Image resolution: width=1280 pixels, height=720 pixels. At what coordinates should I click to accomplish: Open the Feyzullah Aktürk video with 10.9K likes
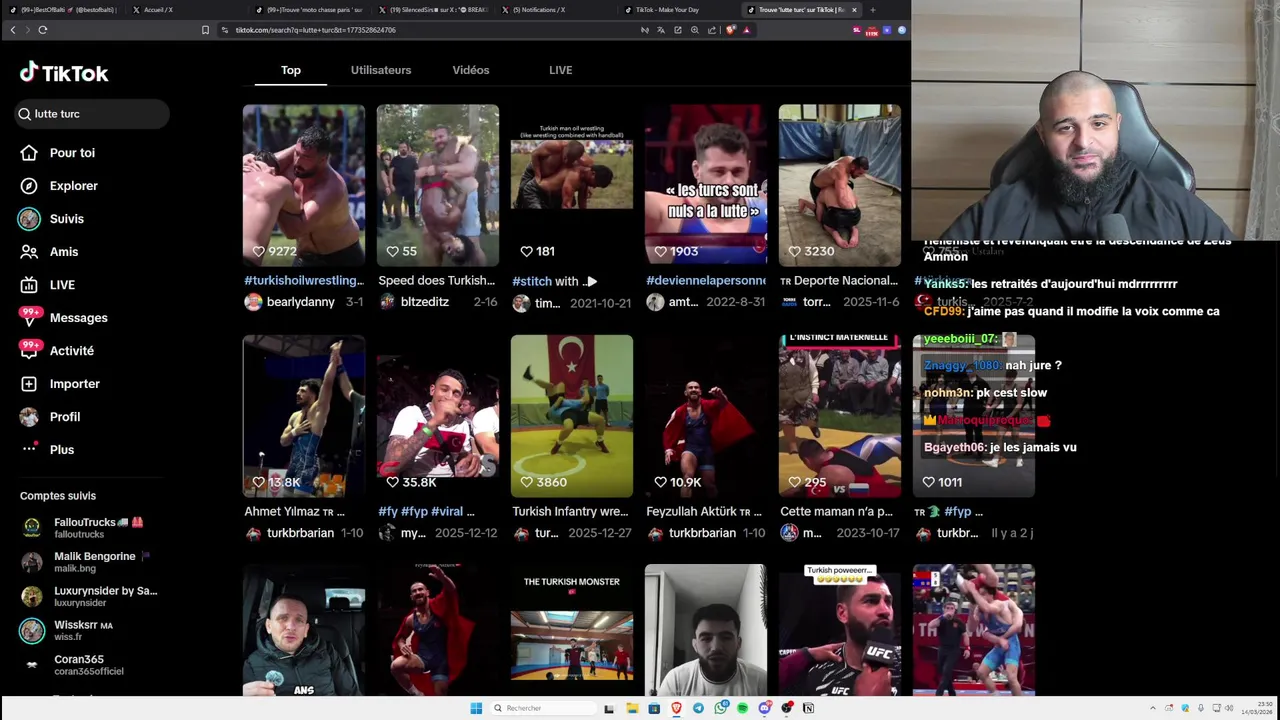pyautogui.click(x=706, y=416)
